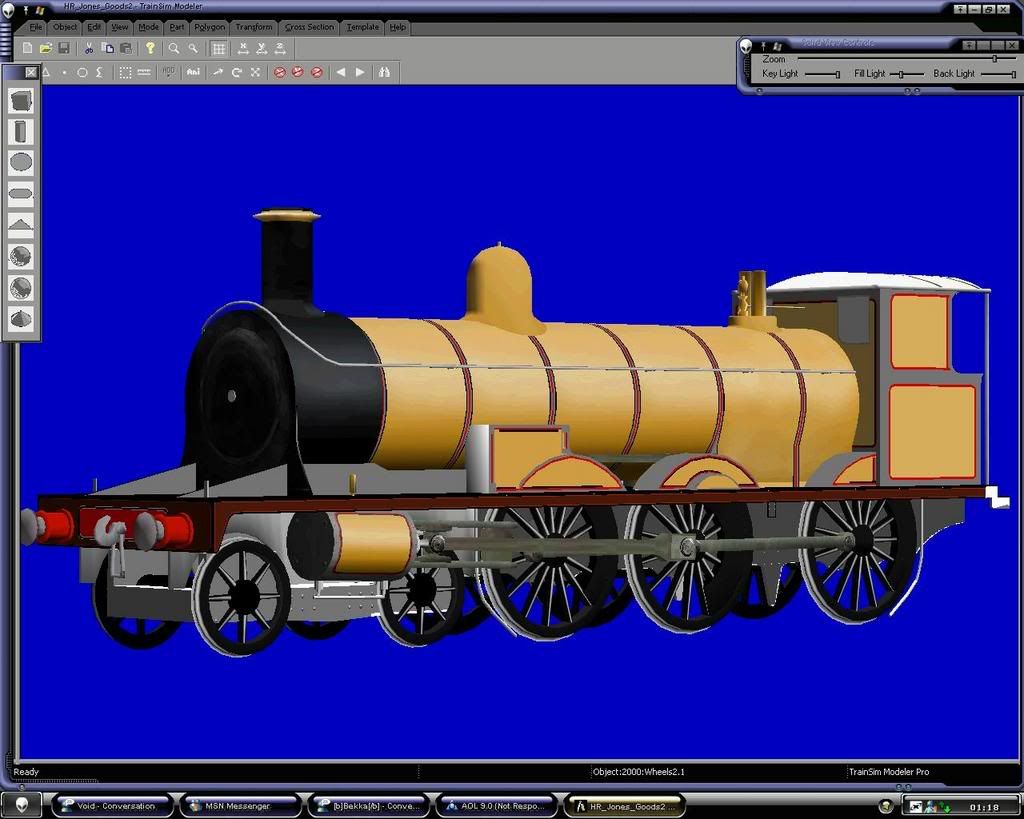Click the Key Light slider handle
This screenshot has width=1024, height=819.
point(837,74)
